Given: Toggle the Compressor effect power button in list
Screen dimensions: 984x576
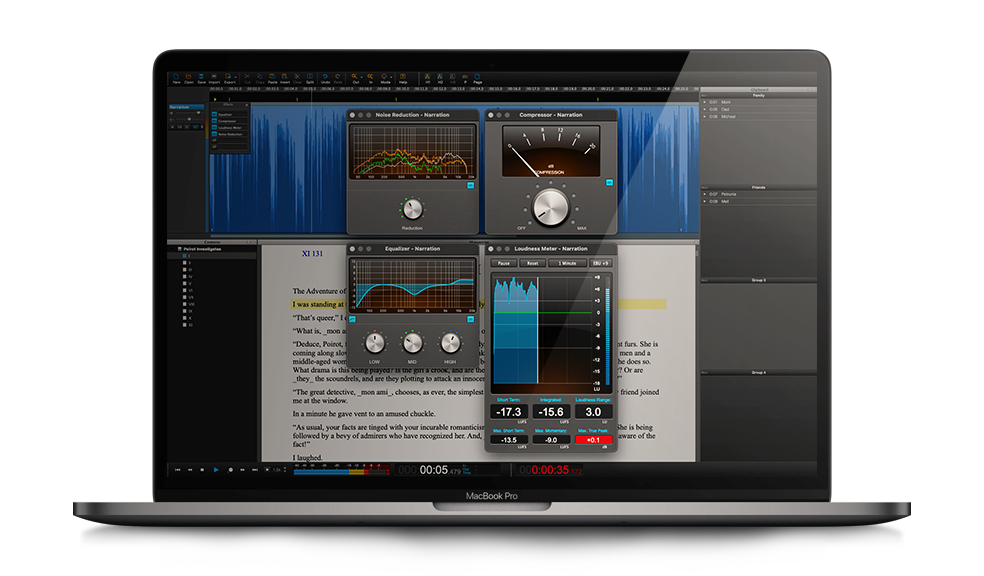Looking at the screenshot, I should tap(214, 121).
